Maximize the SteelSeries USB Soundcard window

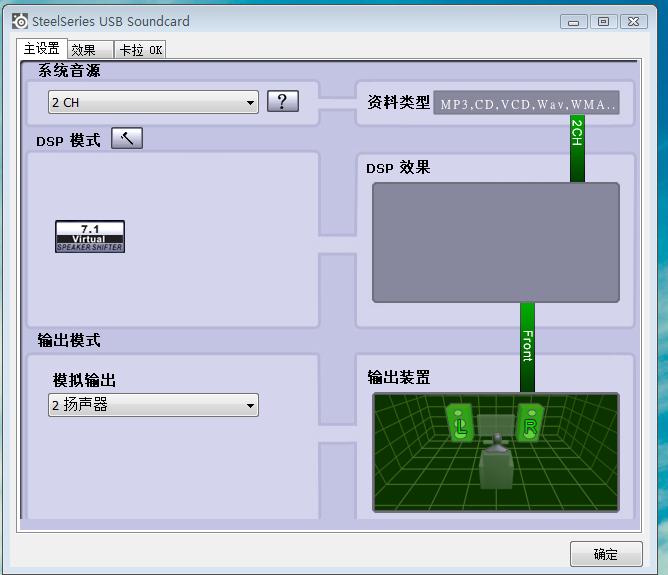click(603, 22)
